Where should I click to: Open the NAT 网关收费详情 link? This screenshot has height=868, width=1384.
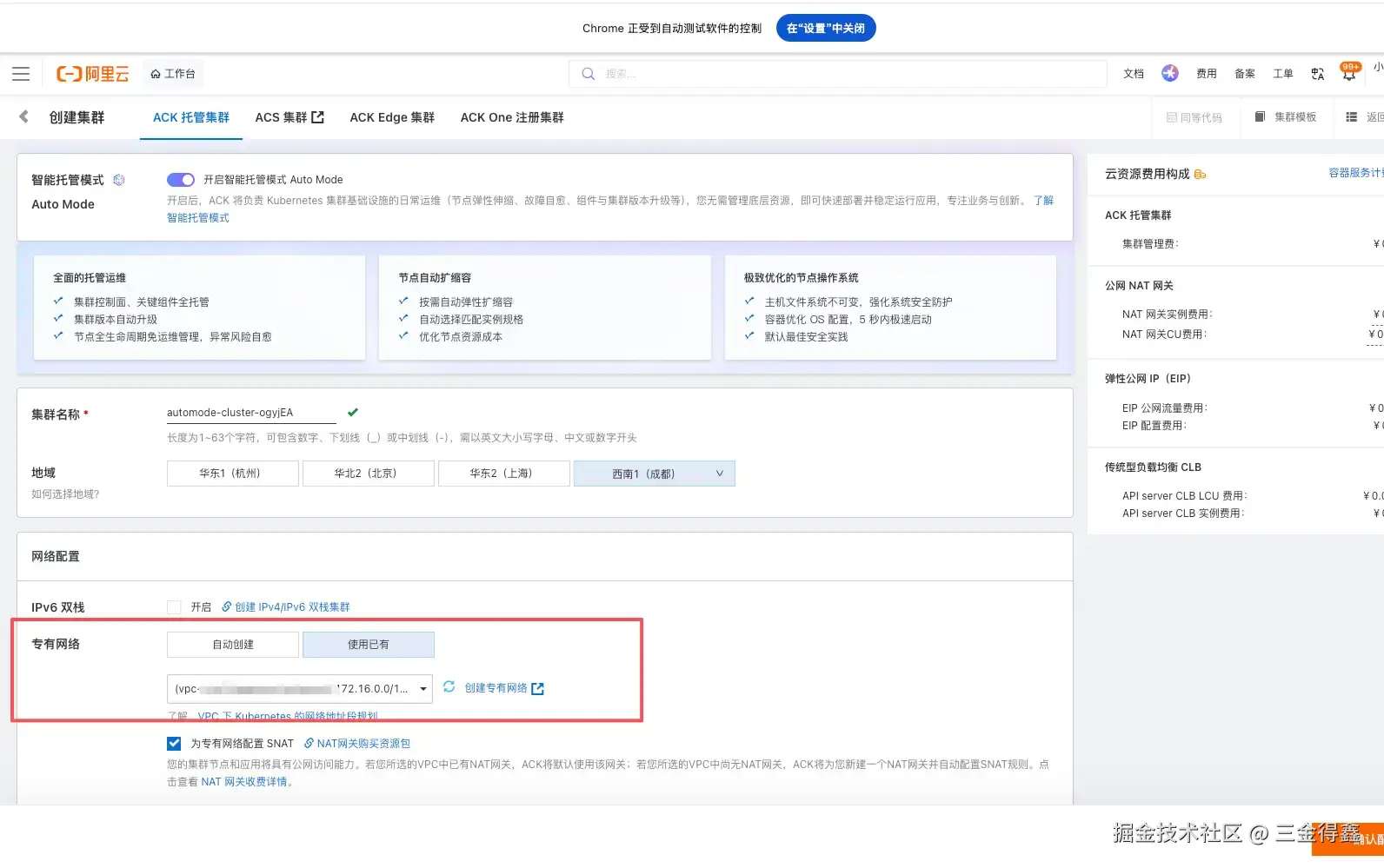click(243, 782)
